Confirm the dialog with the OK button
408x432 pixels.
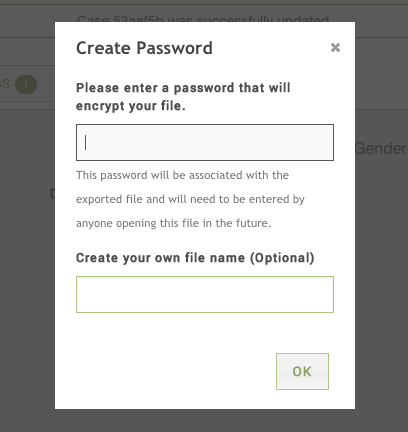click(x=302, y=371)
